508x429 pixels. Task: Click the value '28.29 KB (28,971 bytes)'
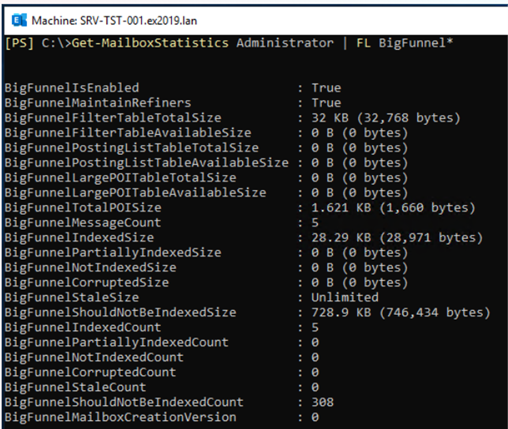coord(397,238)
